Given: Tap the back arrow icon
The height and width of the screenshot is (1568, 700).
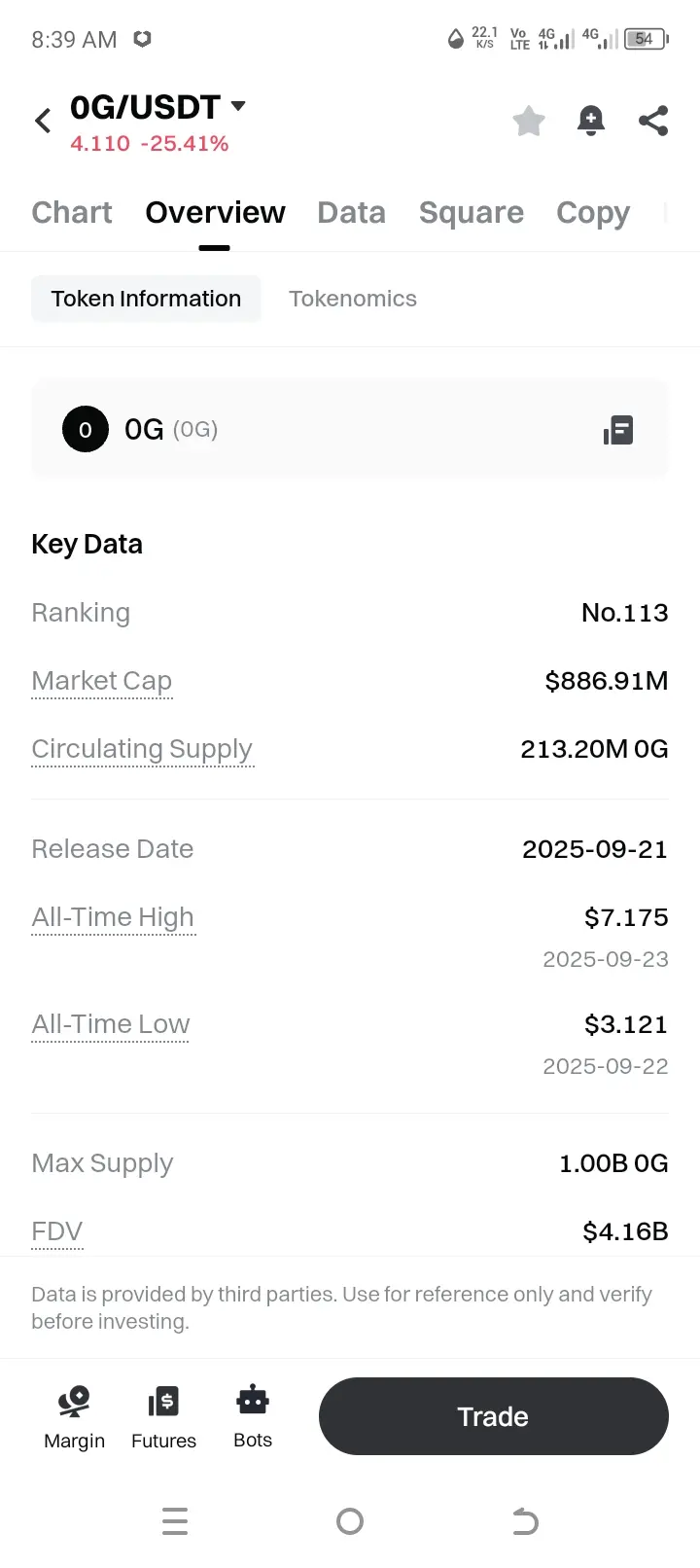Looking at the screenshot, I should tap(43, 121).
